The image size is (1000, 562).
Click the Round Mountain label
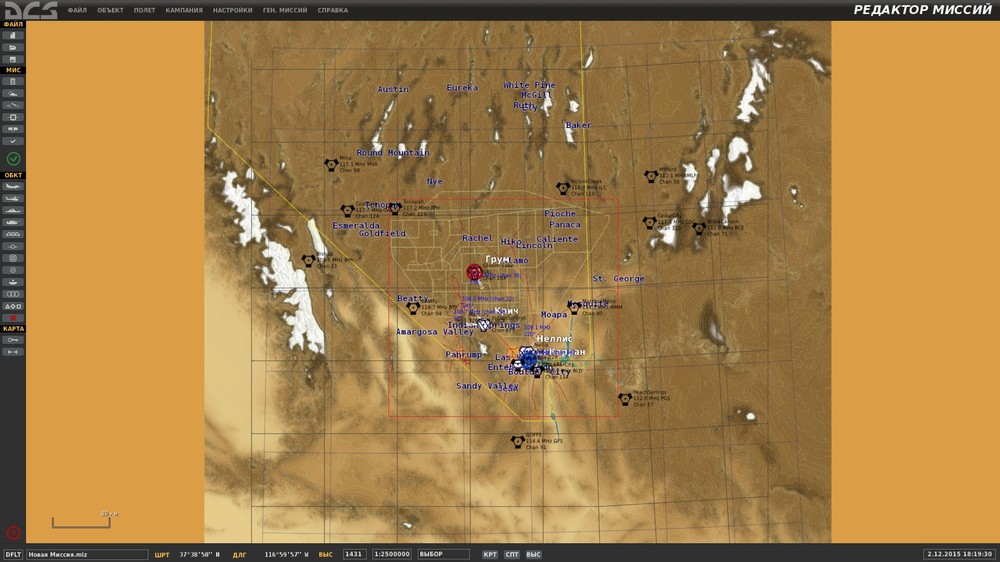[393, 152]
